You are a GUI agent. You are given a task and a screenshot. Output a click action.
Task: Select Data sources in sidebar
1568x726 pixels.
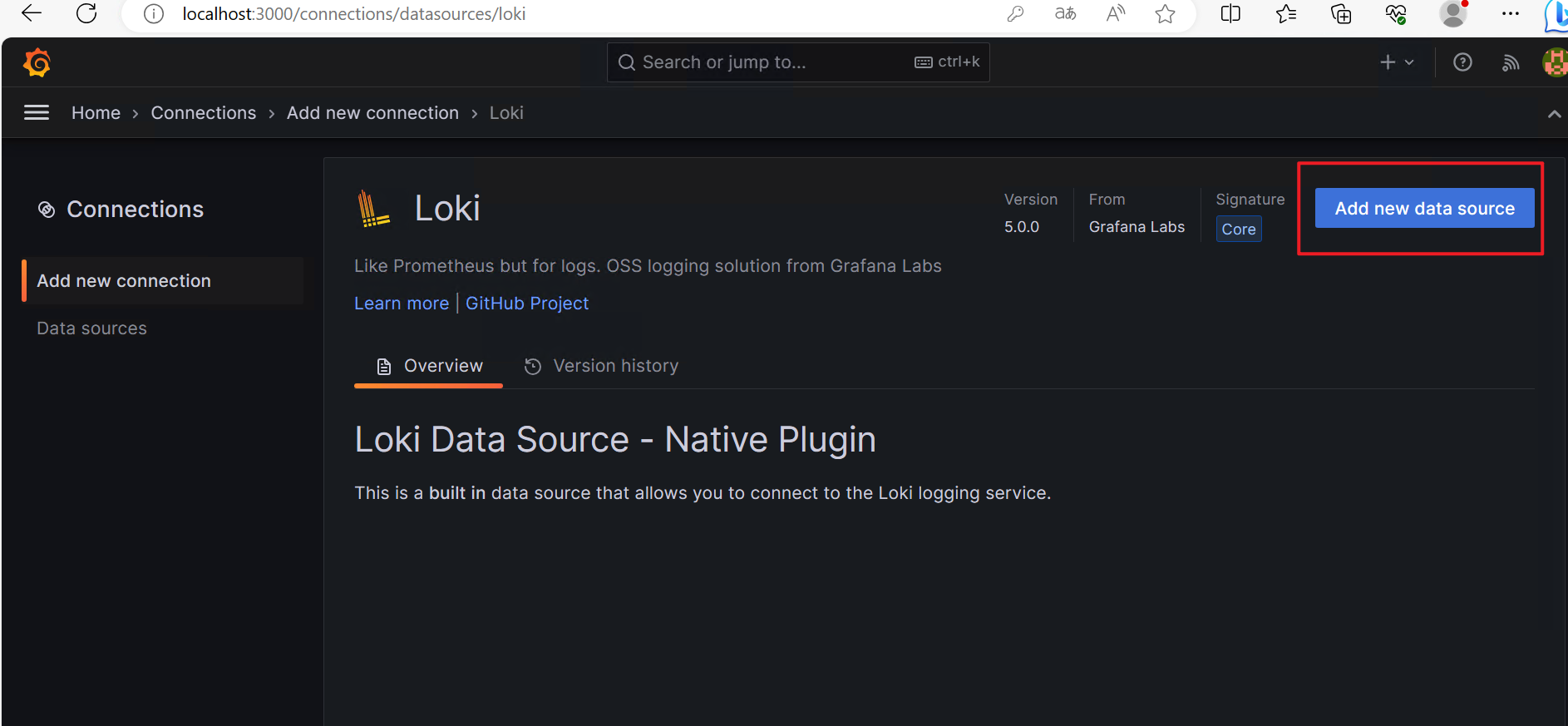coord(91,328)
